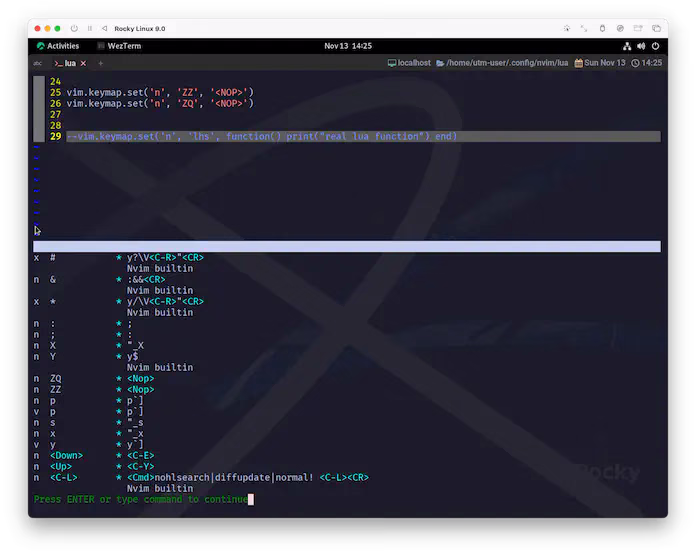The height and width of the screenshot is (555, 696).
Task: Click the abc indicator in tab bar
Action: tap(38, 63)
